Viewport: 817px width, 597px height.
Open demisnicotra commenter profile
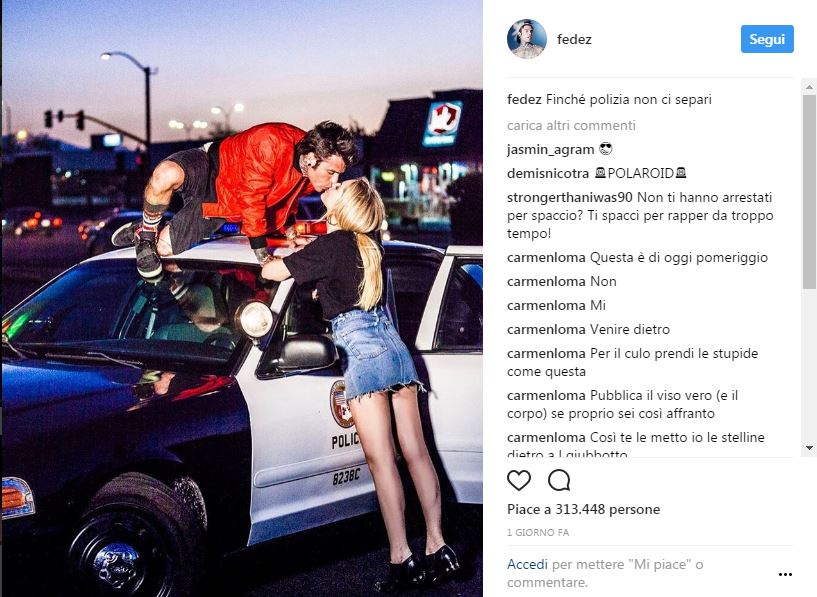point(548,173)
